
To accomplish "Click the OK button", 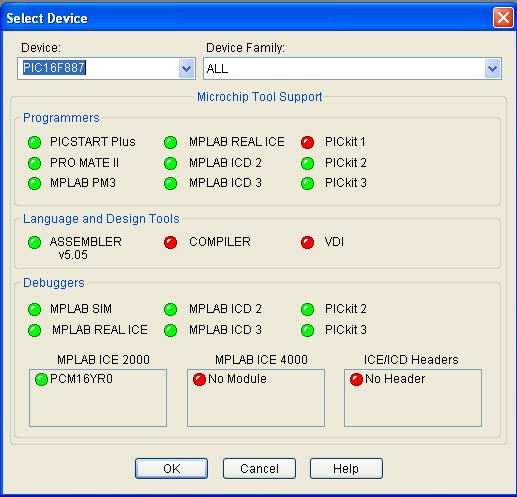I will coord(171,468).
